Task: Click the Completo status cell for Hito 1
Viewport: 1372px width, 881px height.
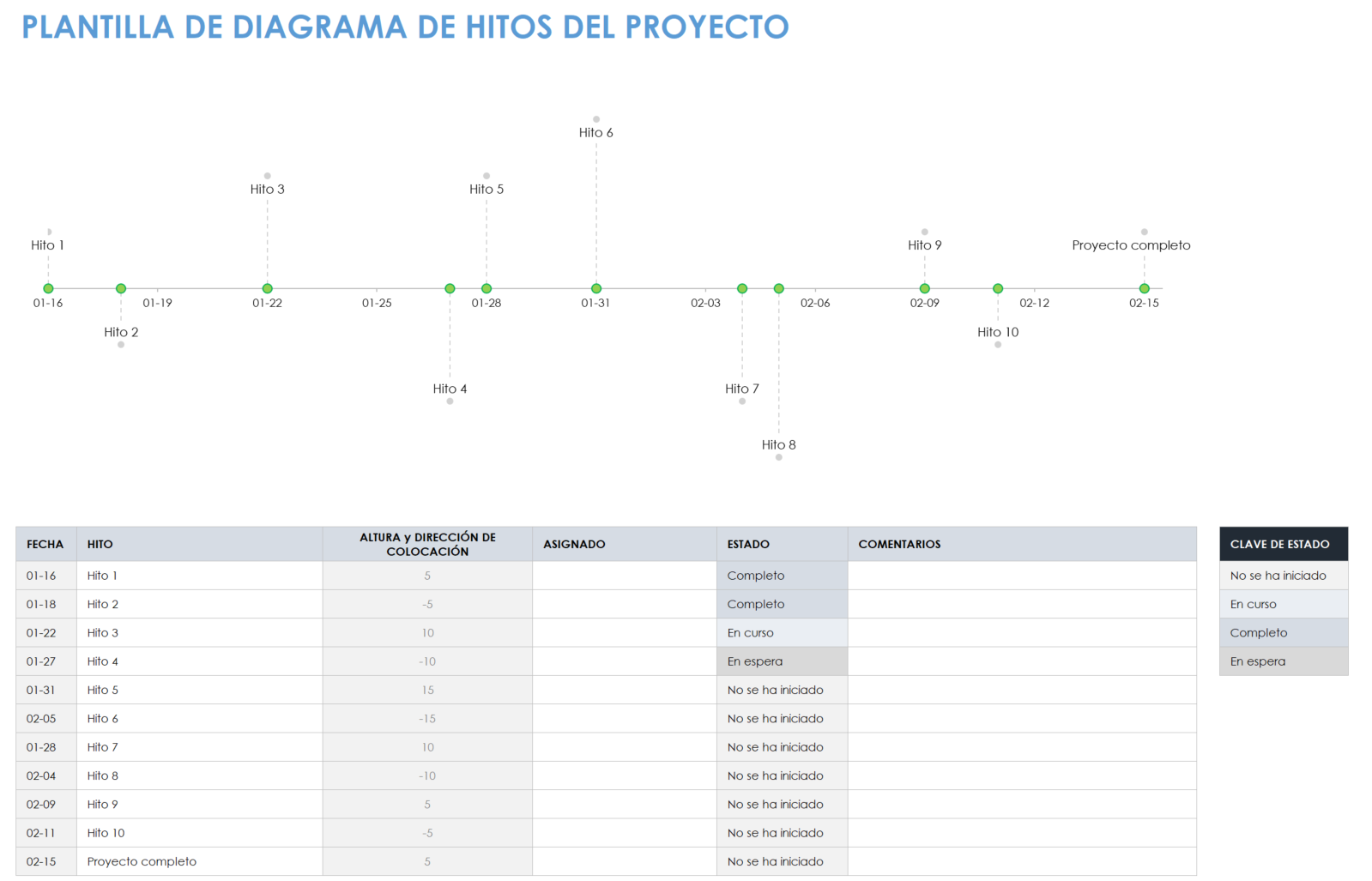Action: tap(783, 576)
